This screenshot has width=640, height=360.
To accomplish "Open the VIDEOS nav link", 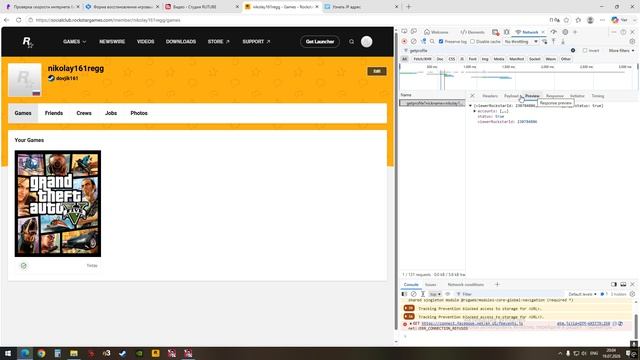I will (145, 42).
